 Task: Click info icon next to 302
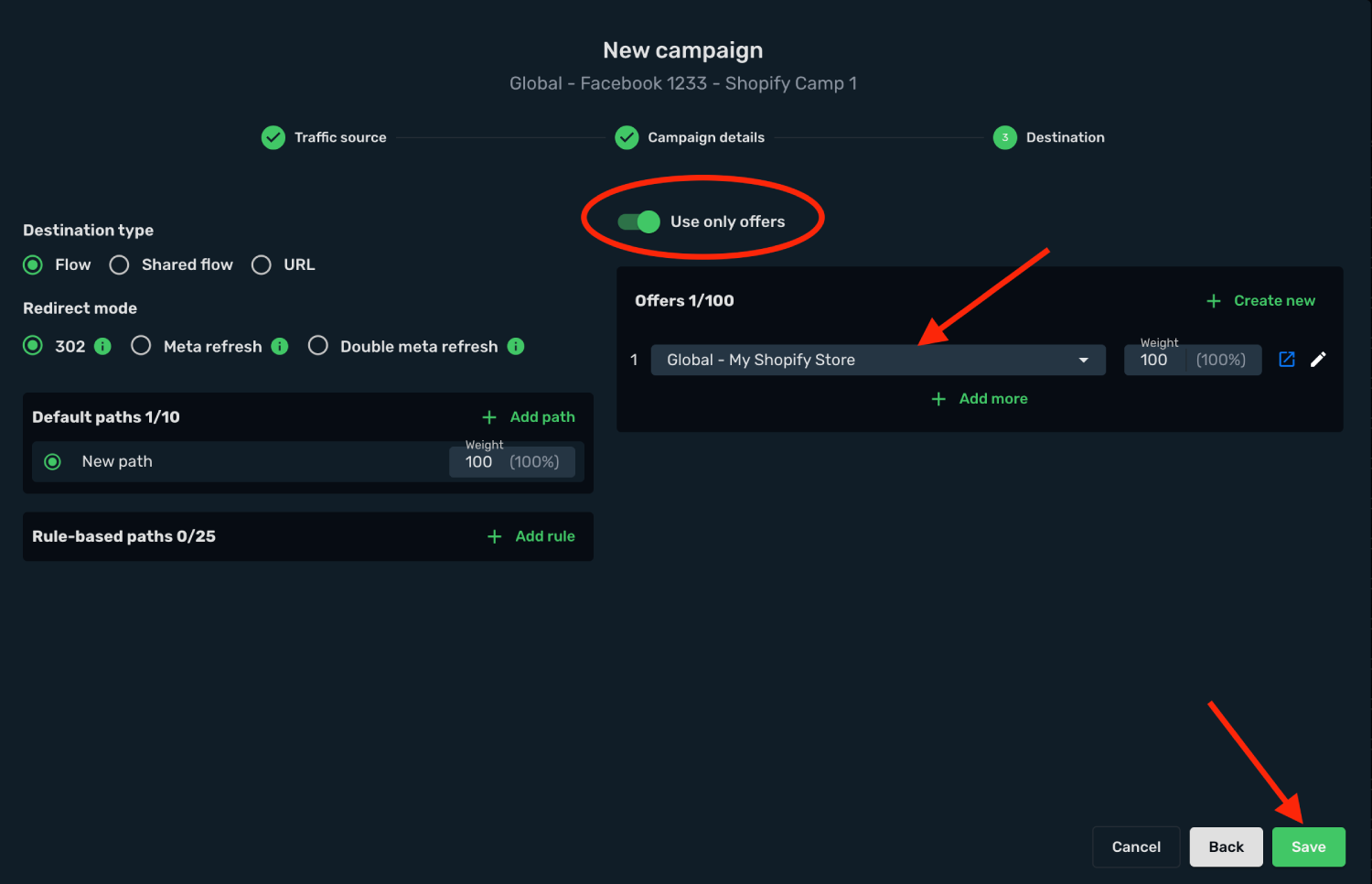point(102,346)
